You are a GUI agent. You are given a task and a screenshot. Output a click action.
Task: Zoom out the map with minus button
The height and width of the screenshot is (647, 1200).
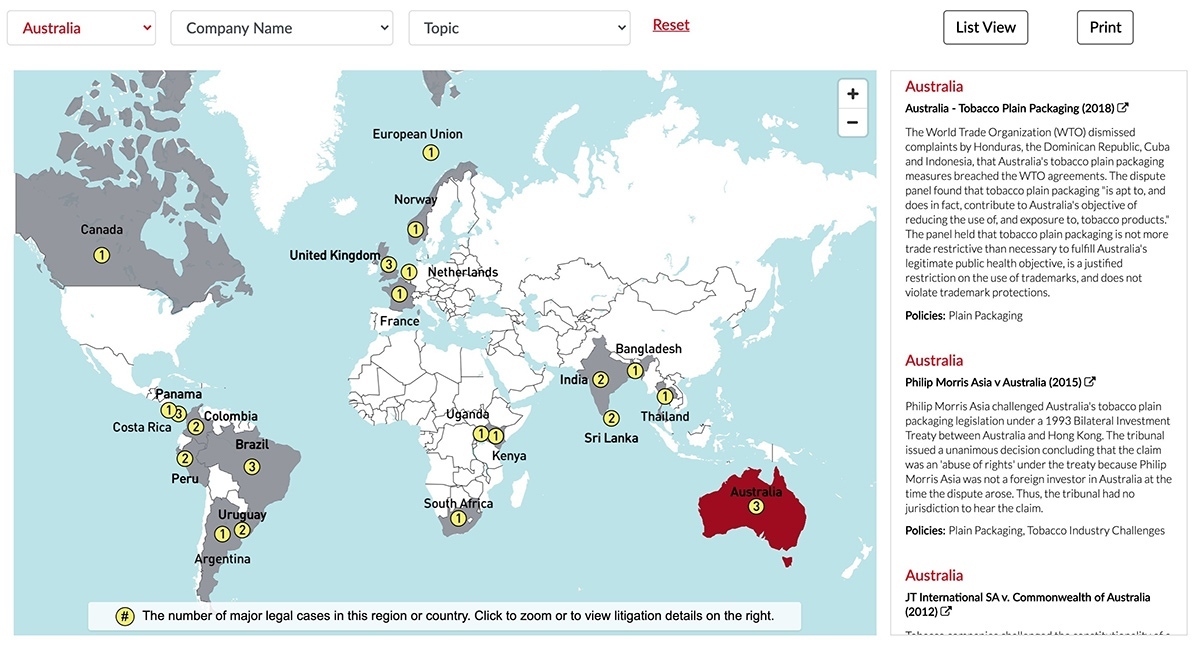click(852, 123)
